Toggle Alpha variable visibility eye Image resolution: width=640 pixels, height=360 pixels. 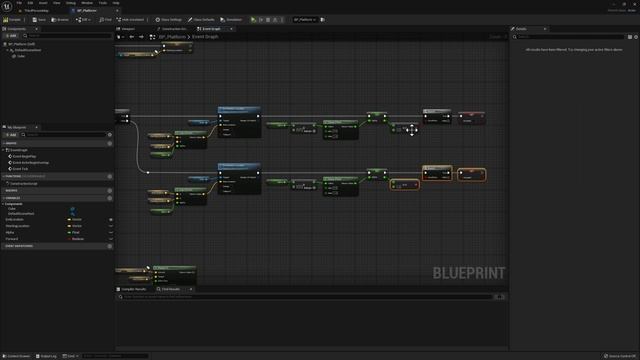111,233
